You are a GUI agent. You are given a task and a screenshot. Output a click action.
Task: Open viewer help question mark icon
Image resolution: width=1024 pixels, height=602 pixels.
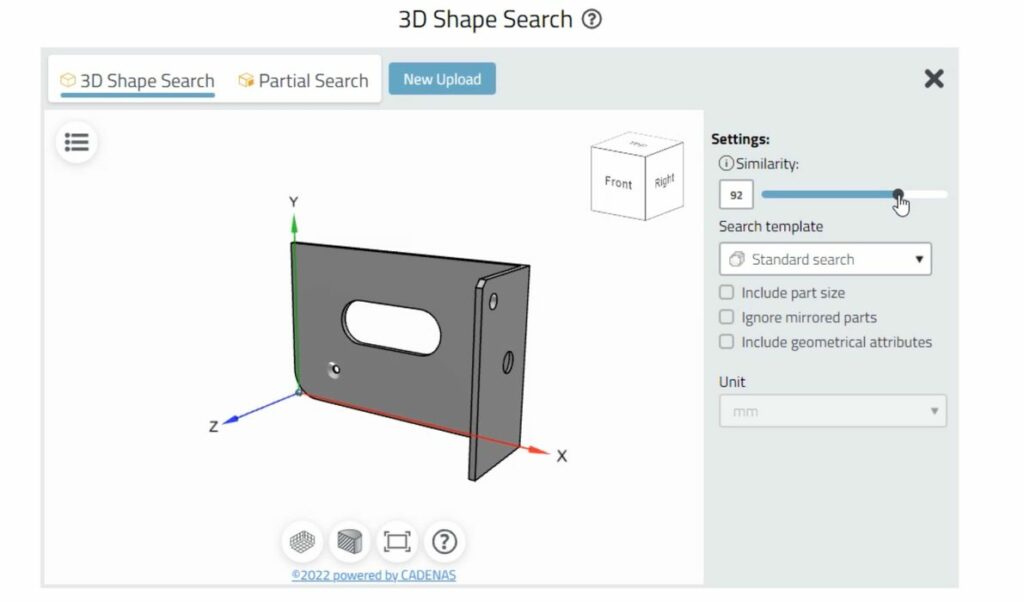444,542
